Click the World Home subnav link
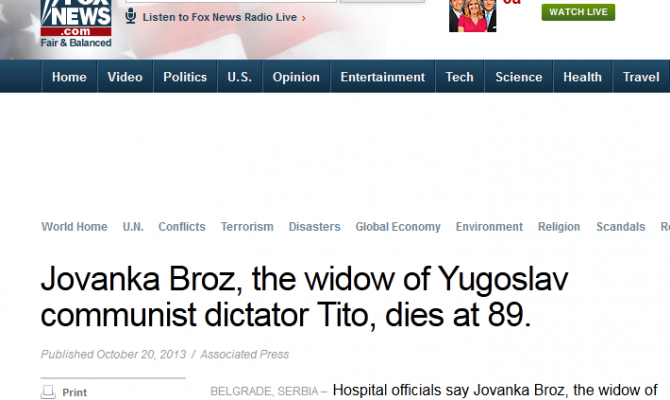 tap(74, 226)
